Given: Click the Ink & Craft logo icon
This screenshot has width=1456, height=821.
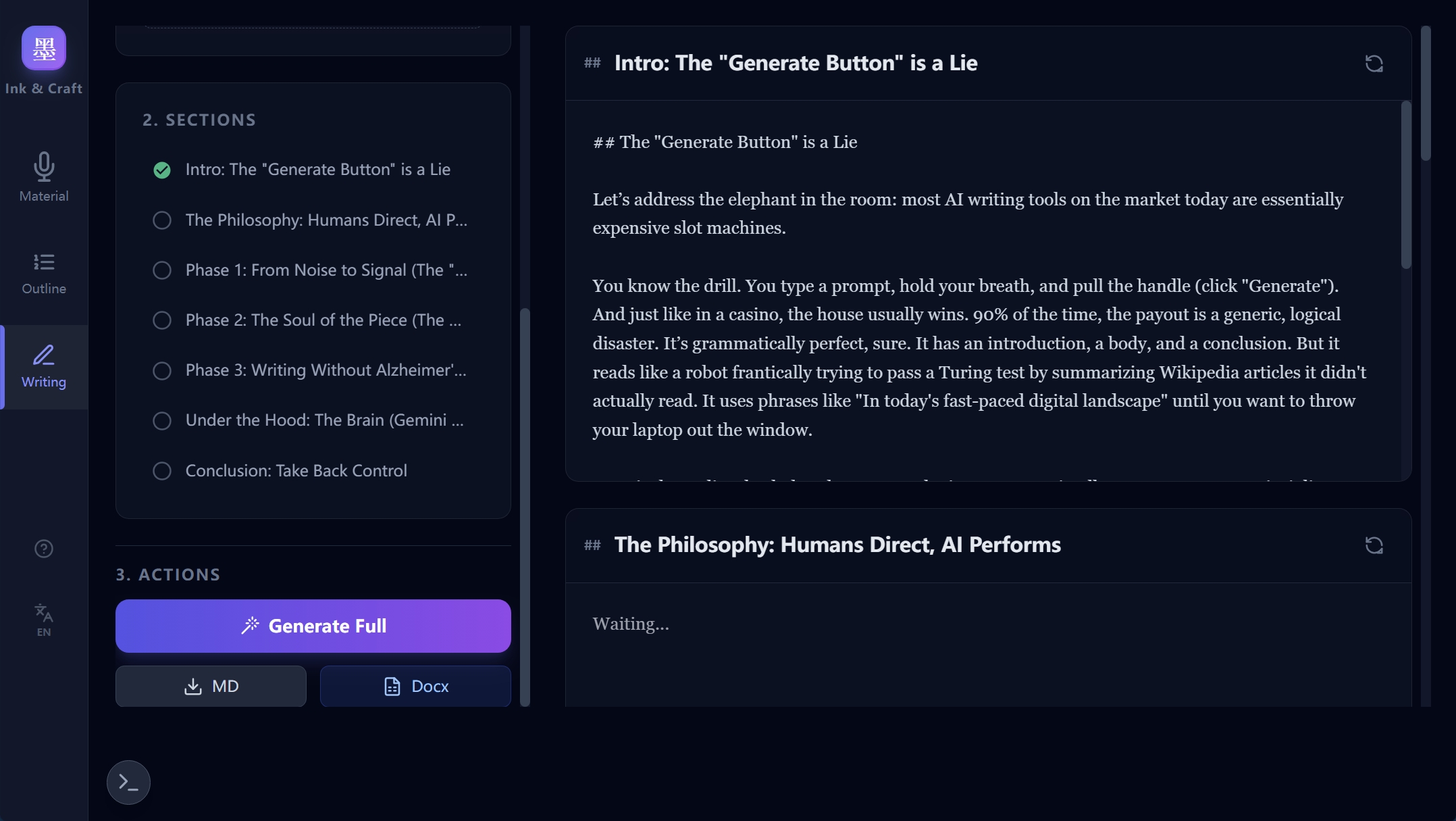Looking at the screenshot, I should click(44, 48).
